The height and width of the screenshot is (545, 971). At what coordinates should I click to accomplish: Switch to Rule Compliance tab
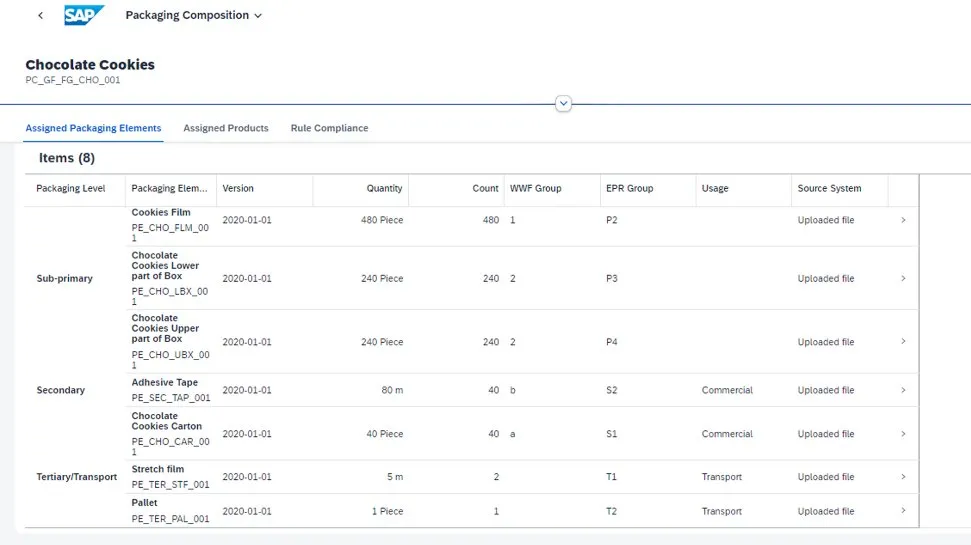point(329,128)
